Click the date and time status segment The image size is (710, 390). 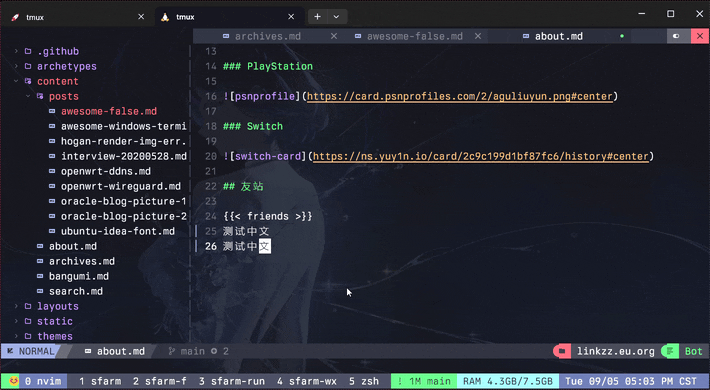[631, 381]
